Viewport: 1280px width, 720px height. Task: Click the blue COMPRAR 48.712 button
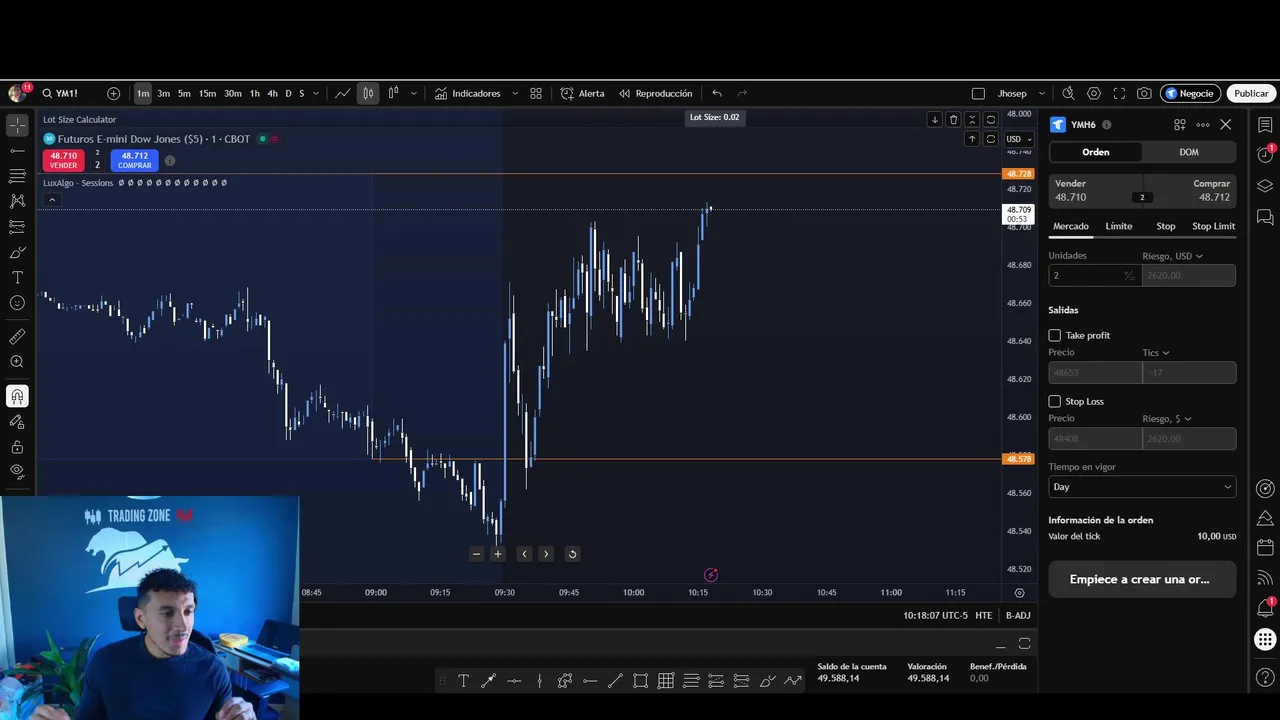coord(134,160)
